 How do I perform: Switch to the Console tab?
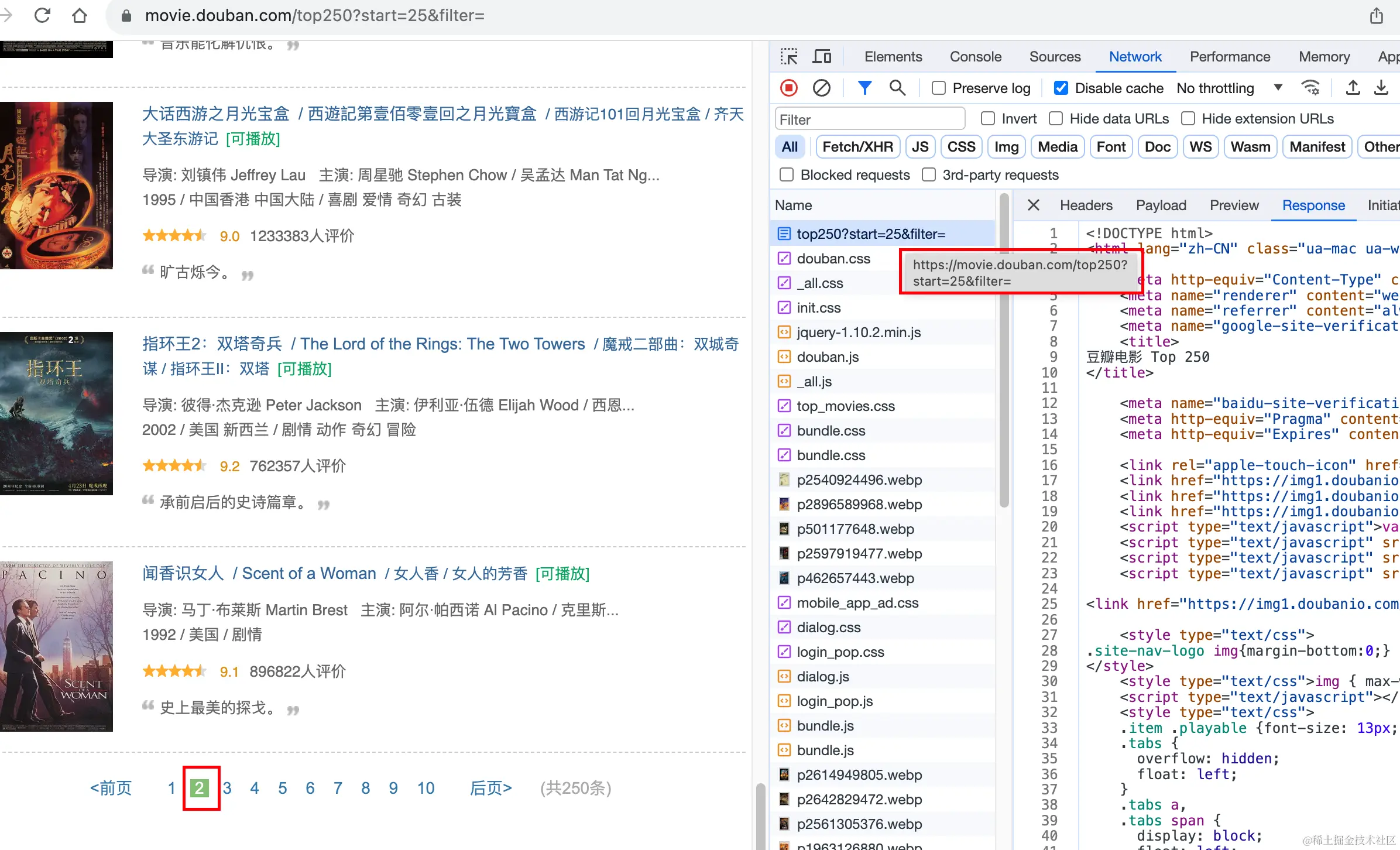coord(976,57)
